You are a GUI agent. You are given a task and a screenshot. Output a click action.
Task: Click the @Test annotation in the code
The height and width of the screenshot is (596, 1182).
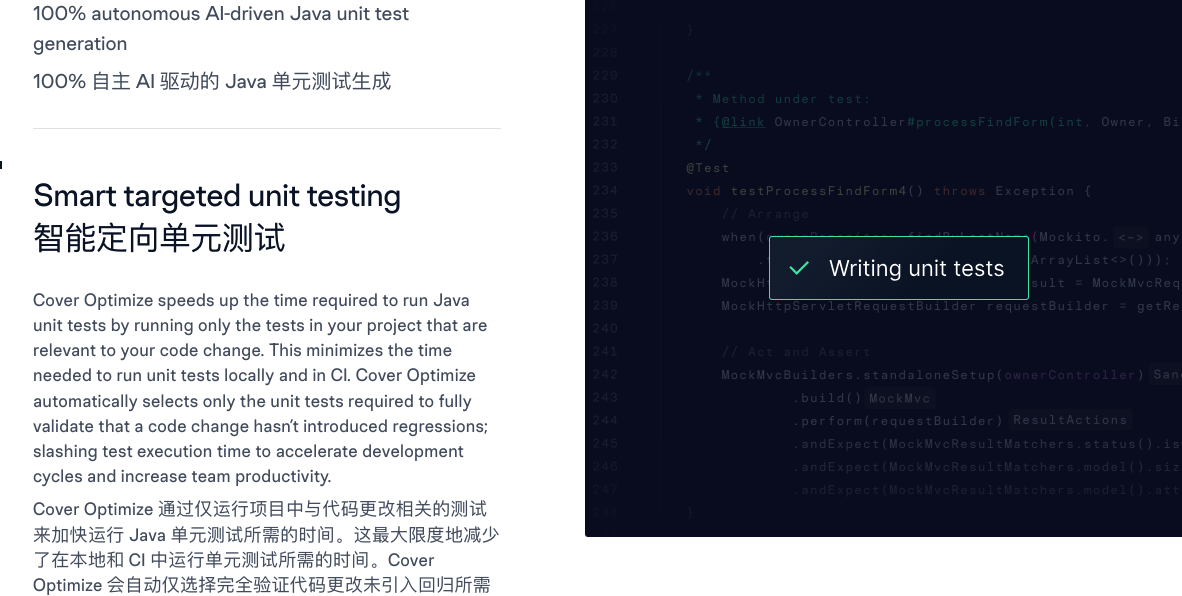pos(708,168)
